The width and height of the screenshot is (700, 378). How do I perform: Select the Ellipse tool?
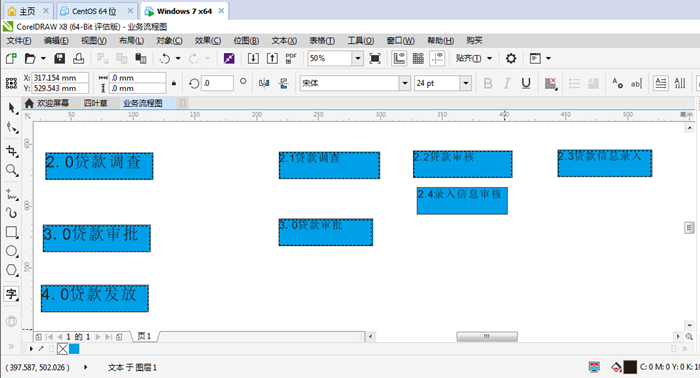(x=11, y=251)
